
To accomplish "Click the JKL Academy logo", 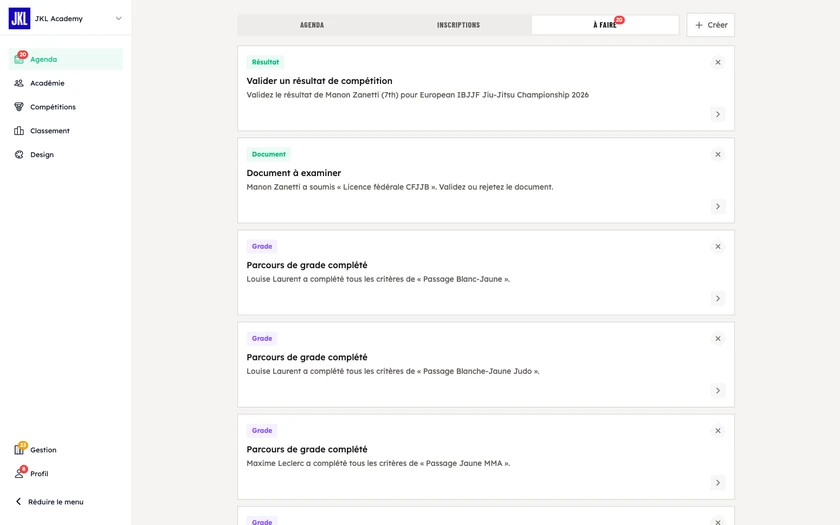I will pos(19,18).
